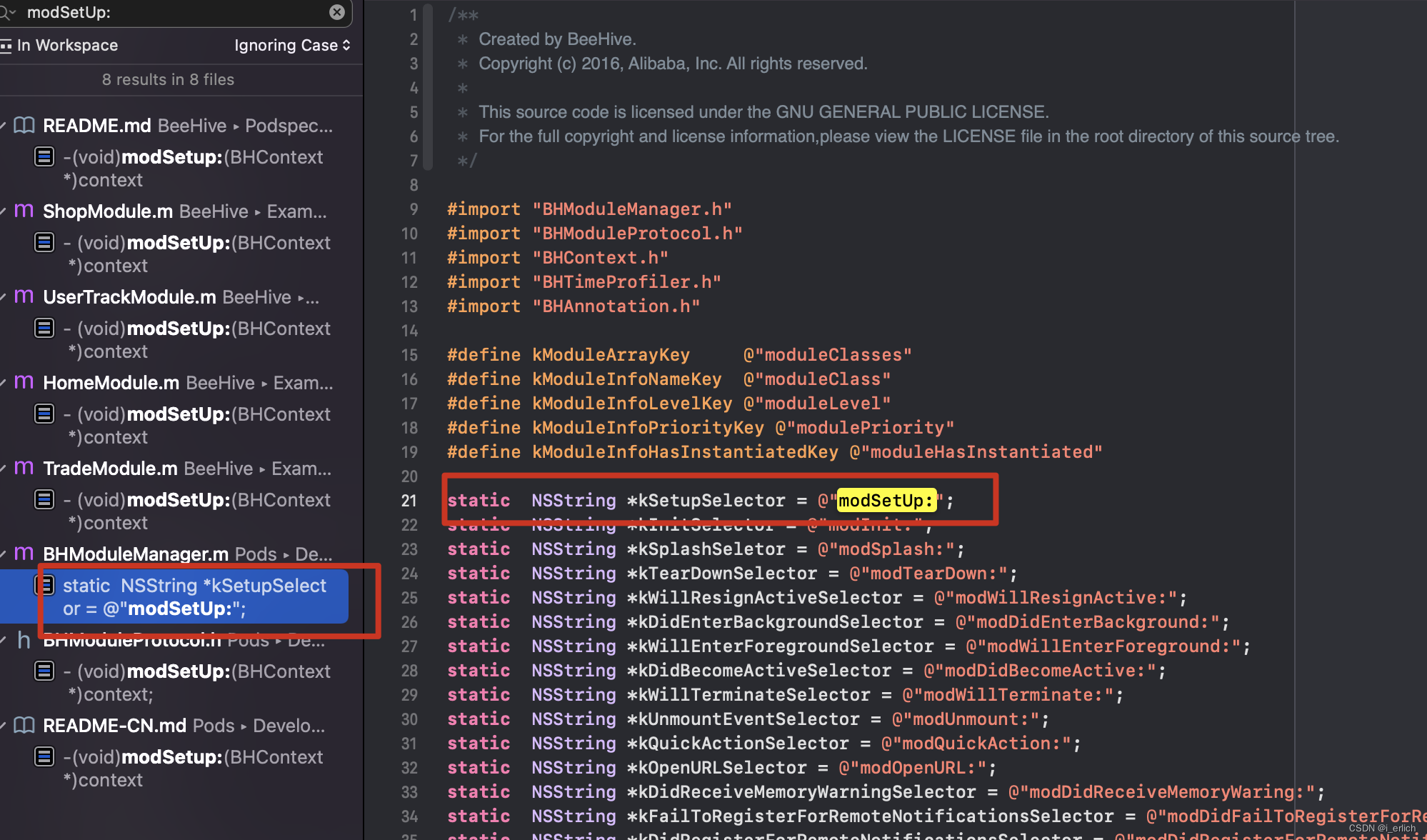Click the README-CN.md book icon
Screen dimensions: 1427x840
[24, 726]
